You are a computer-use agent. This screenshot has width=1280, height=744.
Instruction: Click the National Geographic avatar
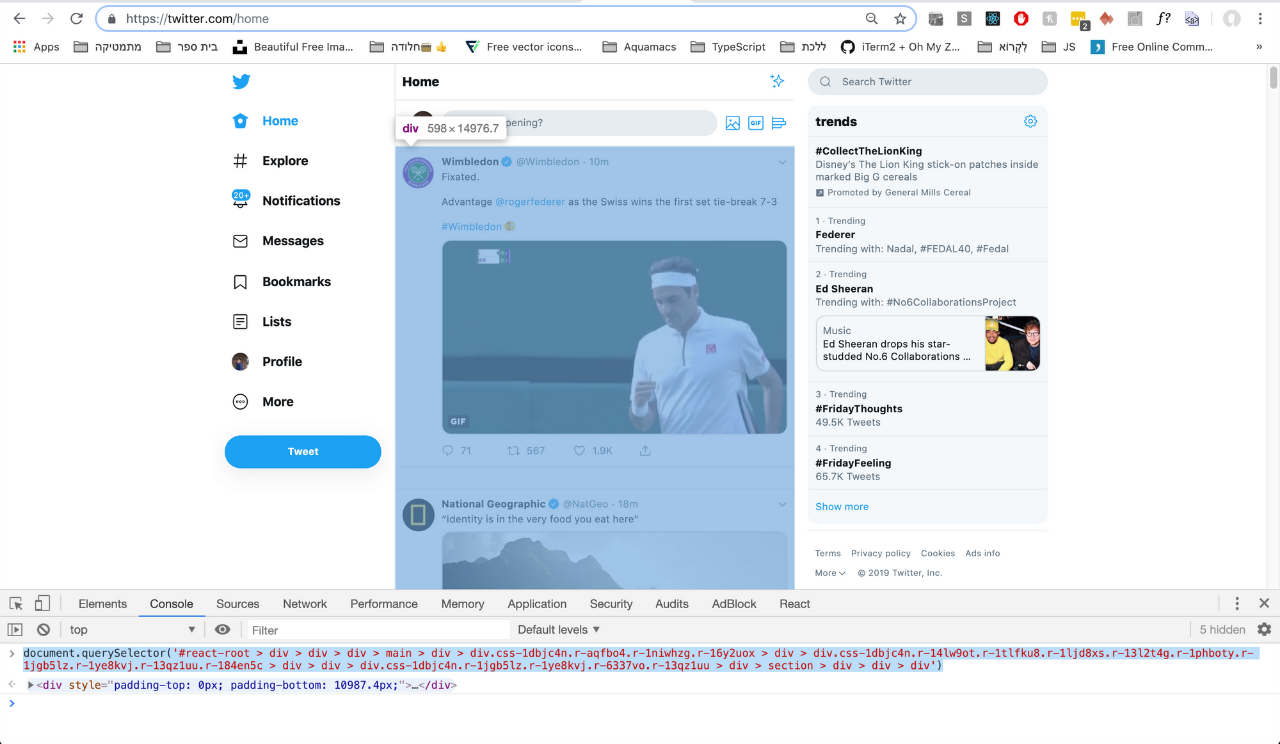pyautogui.click(x=419, y=516)
